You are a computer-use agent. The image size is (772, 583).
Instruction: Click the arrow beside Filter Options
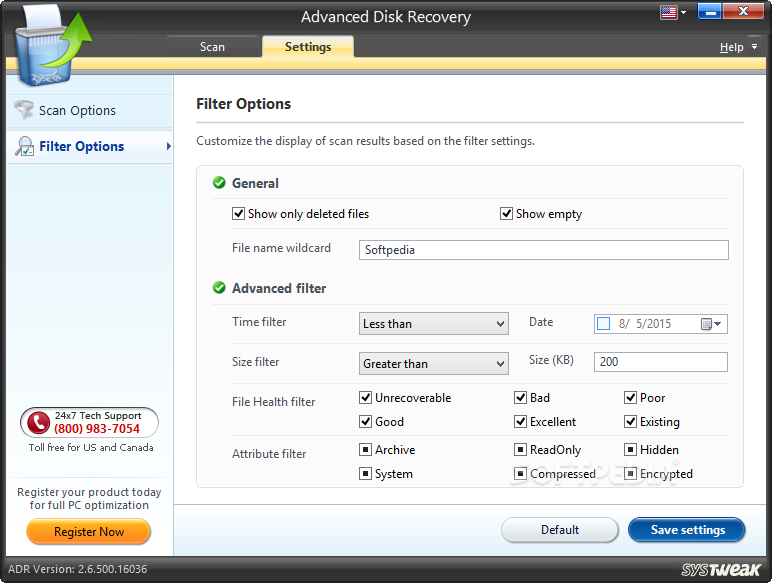coord(168,146)
